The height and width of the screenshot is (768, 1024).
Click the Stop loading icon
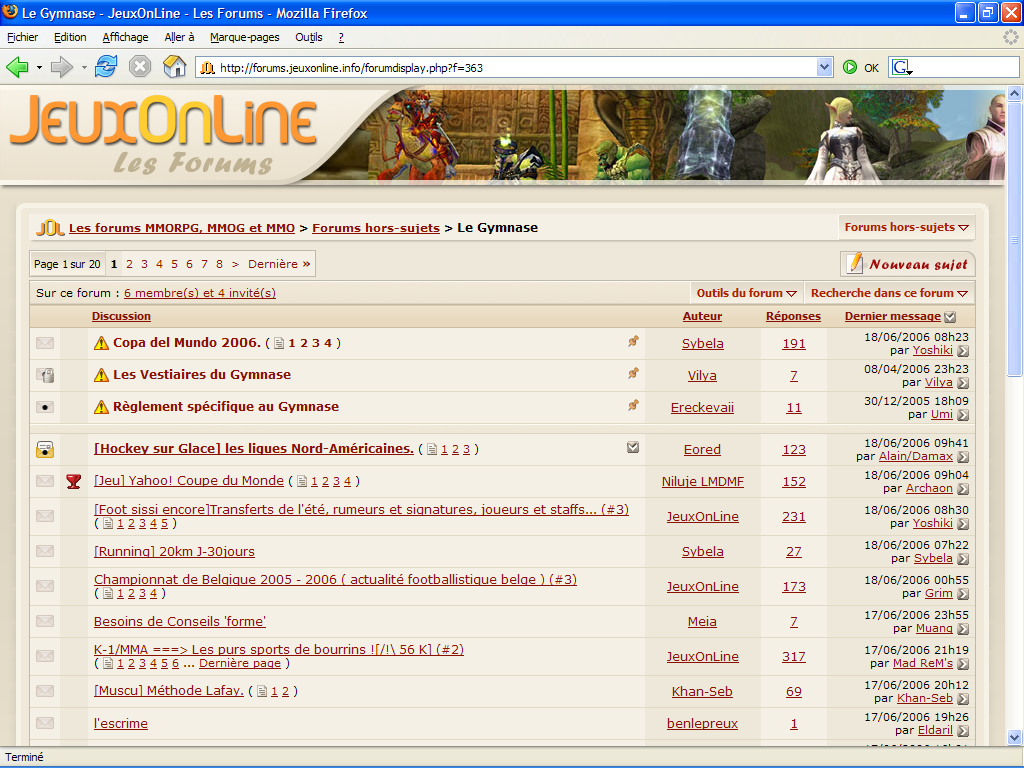pos(140,67)
